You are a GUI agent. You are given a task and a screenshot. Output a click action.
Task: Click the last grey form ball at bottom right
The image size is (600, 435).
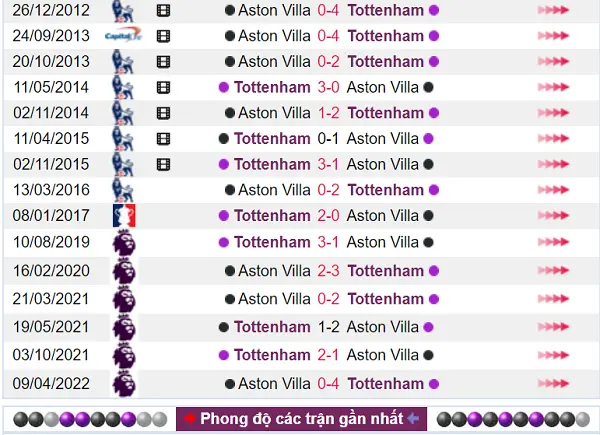tap(582, 419)
